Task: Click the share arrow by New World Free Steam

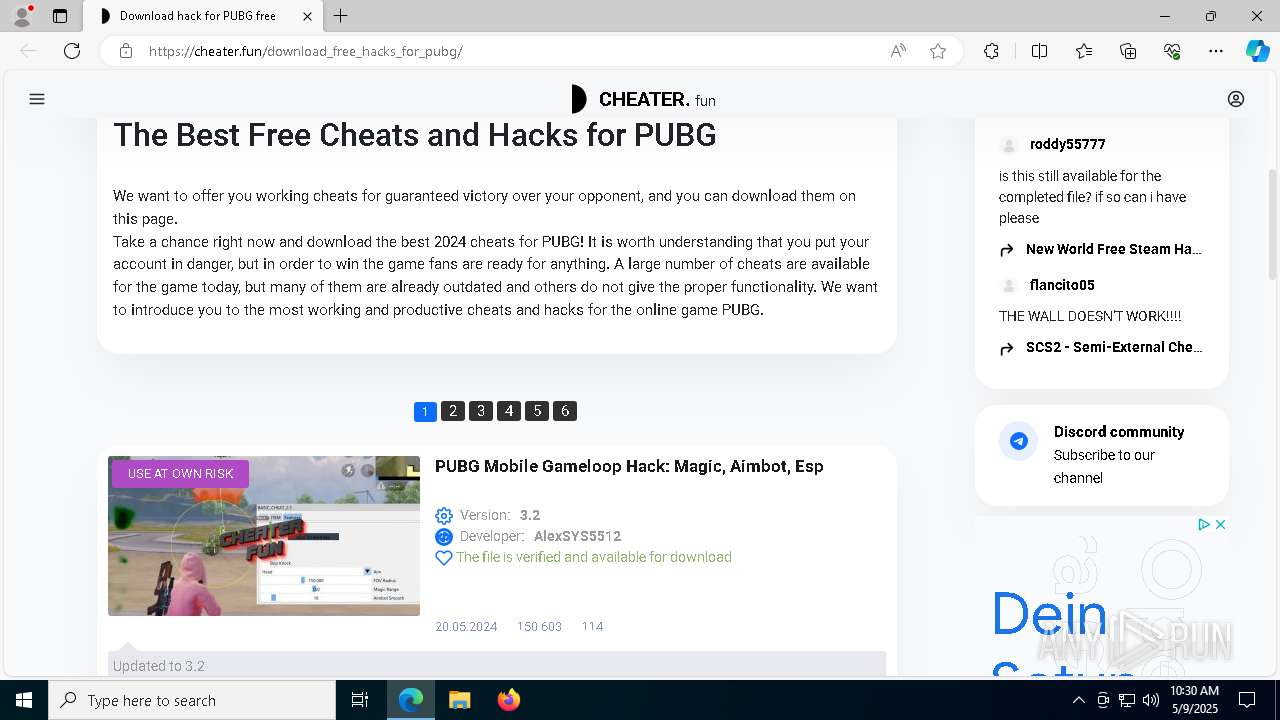Action: point(1007,250)
